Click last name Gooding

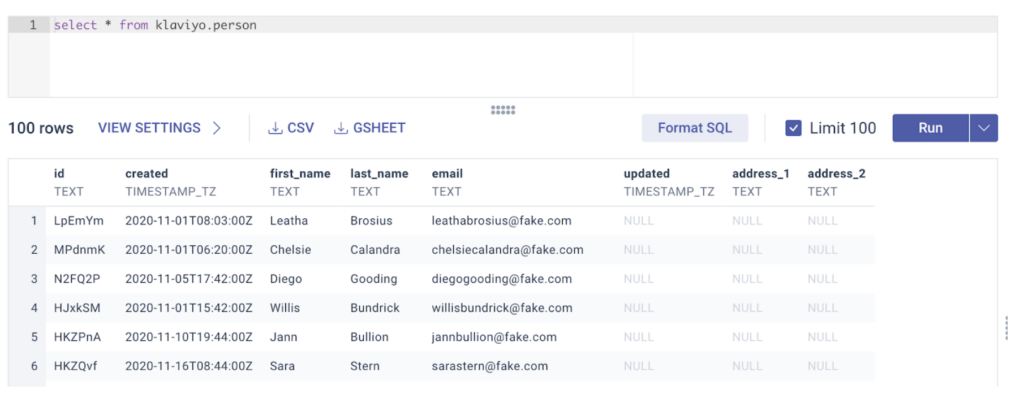coord(374,279)
